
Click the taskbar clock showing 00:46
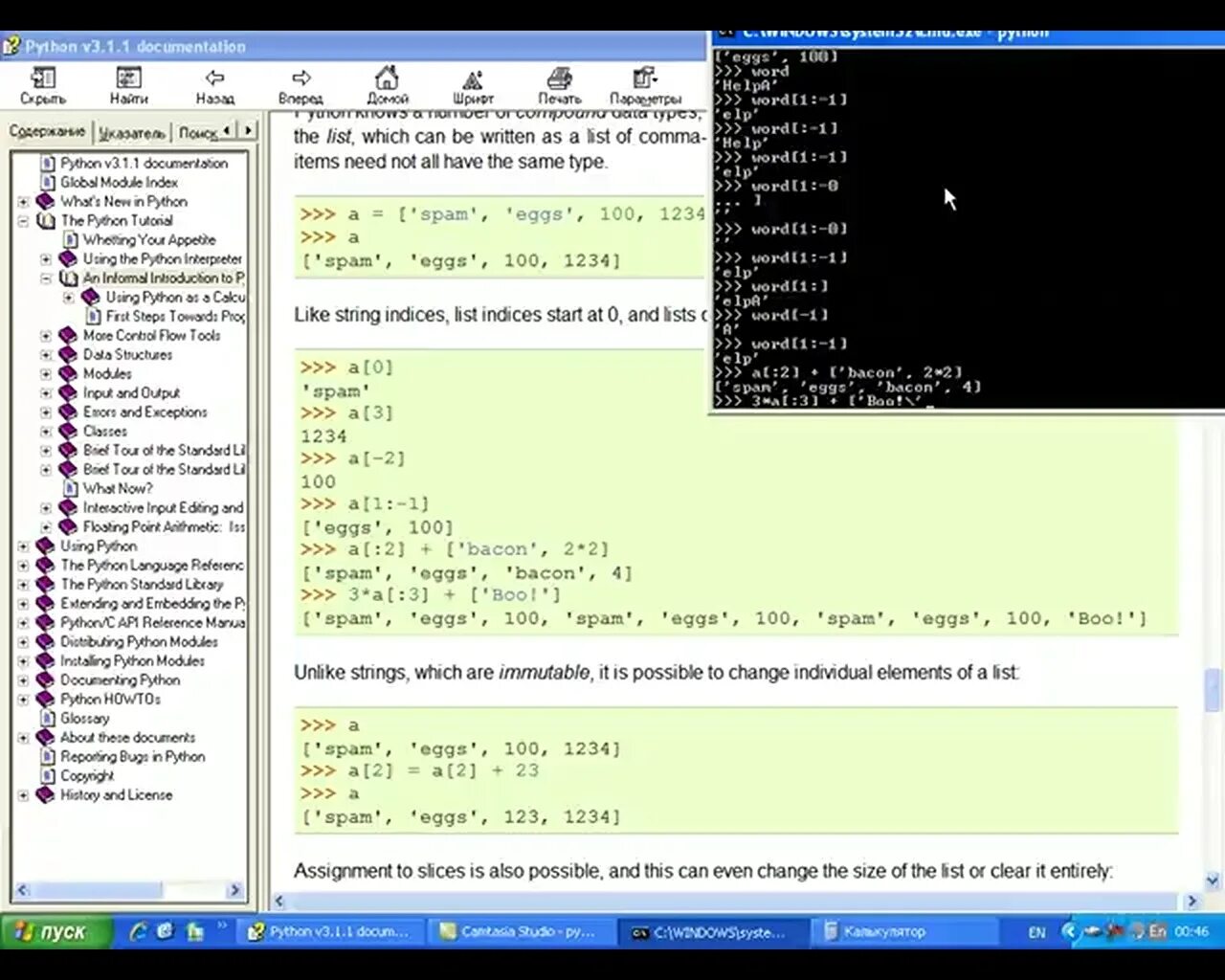1192,930
